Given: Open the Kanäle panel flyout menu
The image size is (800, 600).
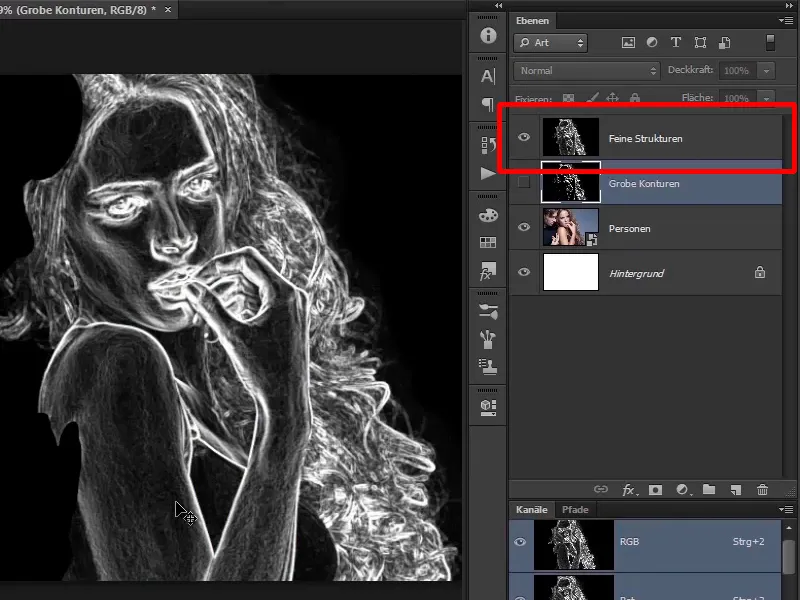Looking at the screenshot, I should tap(786, 509).
